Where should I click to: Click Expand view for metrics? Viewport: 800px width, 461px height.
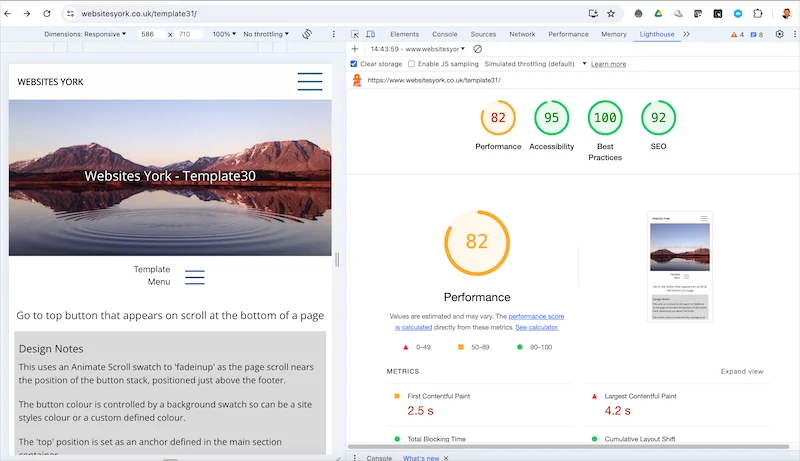point(742,371)
